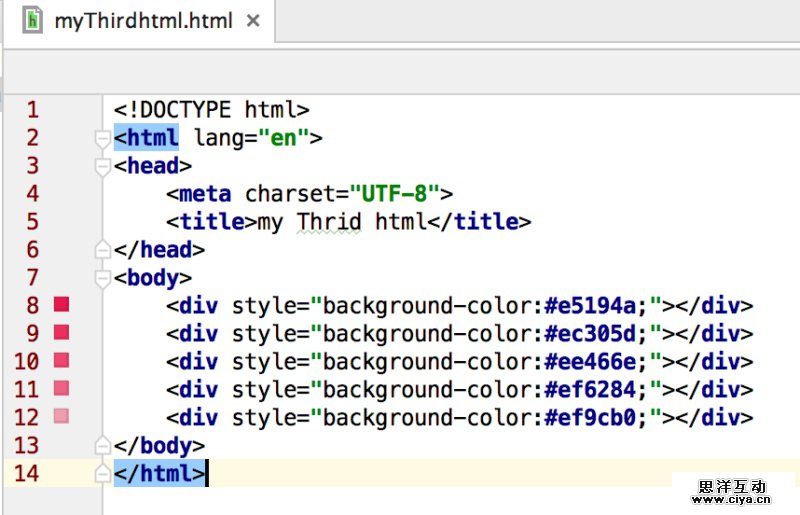This screenshot has height=515, width=800.
Task: Click the #e5194a color swatch on line 8
Action: coord(61,305)
